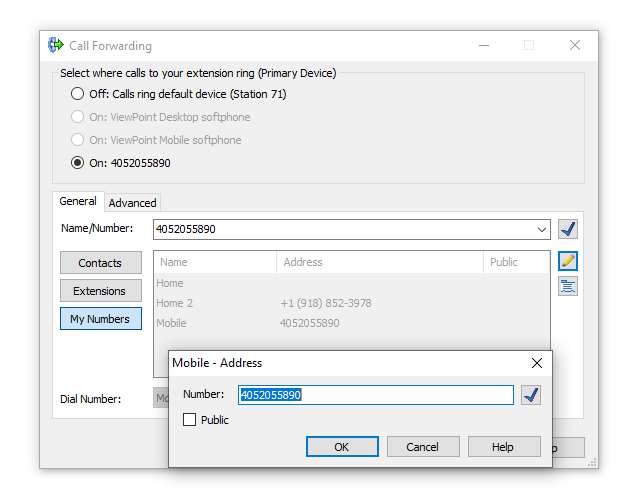Image resolution: width=620 pixels, height=503 pixels.
Task: Click the pencil edit icon beside the list
Action: pos(568,261)
